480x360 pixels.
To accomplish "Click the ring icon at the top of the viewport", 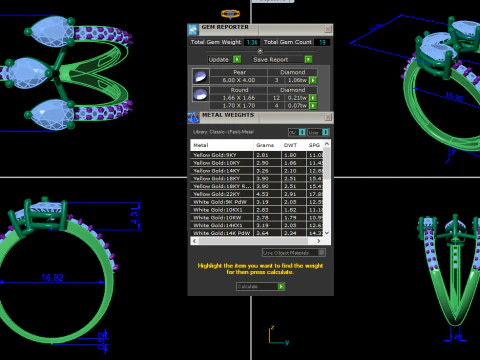I will [x=230, y=14].
